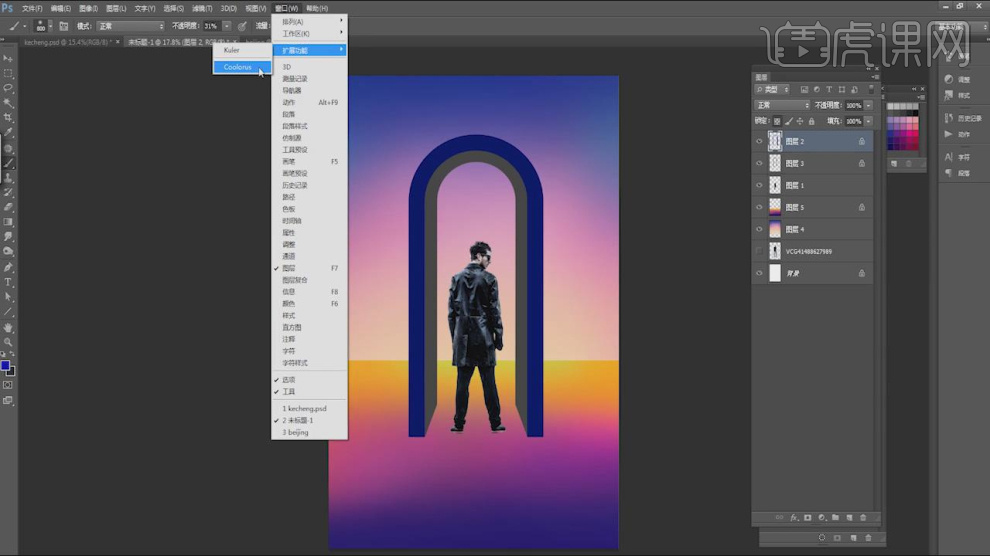990x556 pixels.
Task: Select layer 图层 5 thumbnail
Action: 774,207
